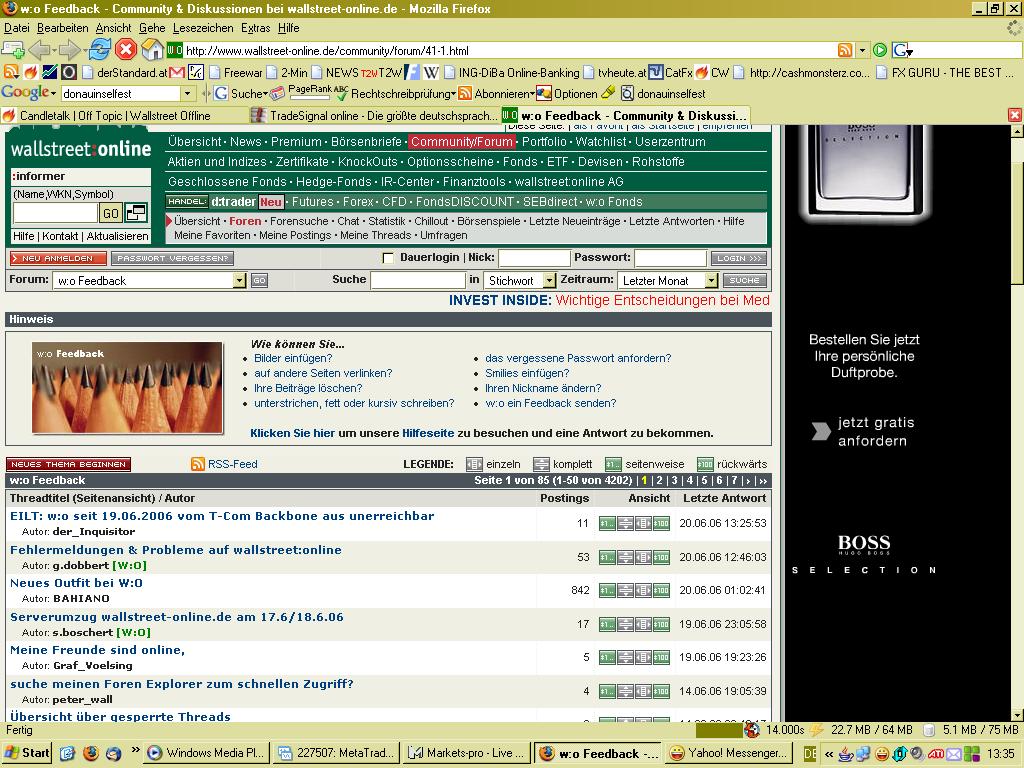
Task: Click the orange RSS-Feed icon on forum
Action: pyautogui.click(x=198, y=464)
